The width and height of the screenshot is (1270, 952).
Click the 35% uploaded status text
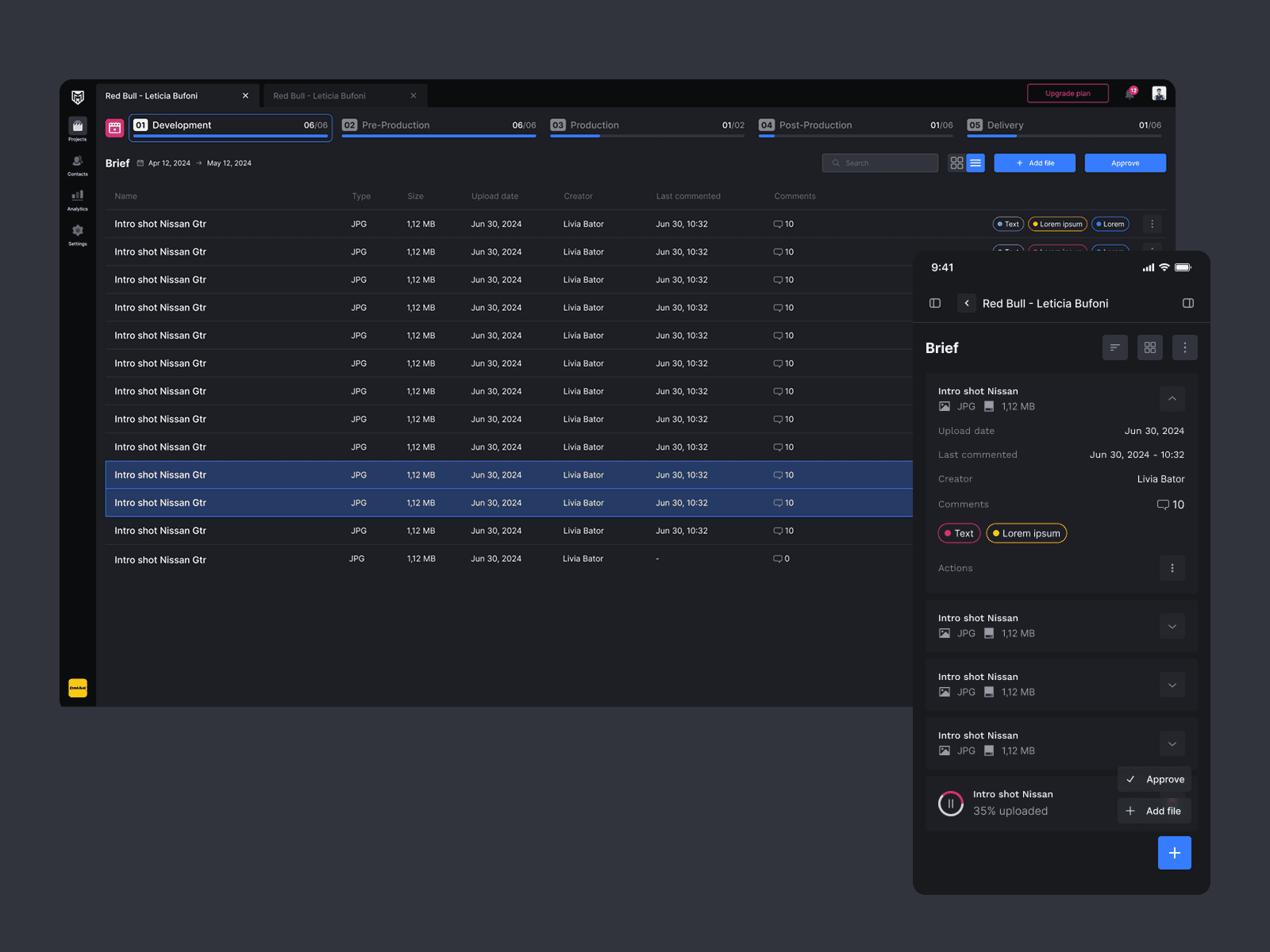pyautogui.click(x=1010, y=811)
